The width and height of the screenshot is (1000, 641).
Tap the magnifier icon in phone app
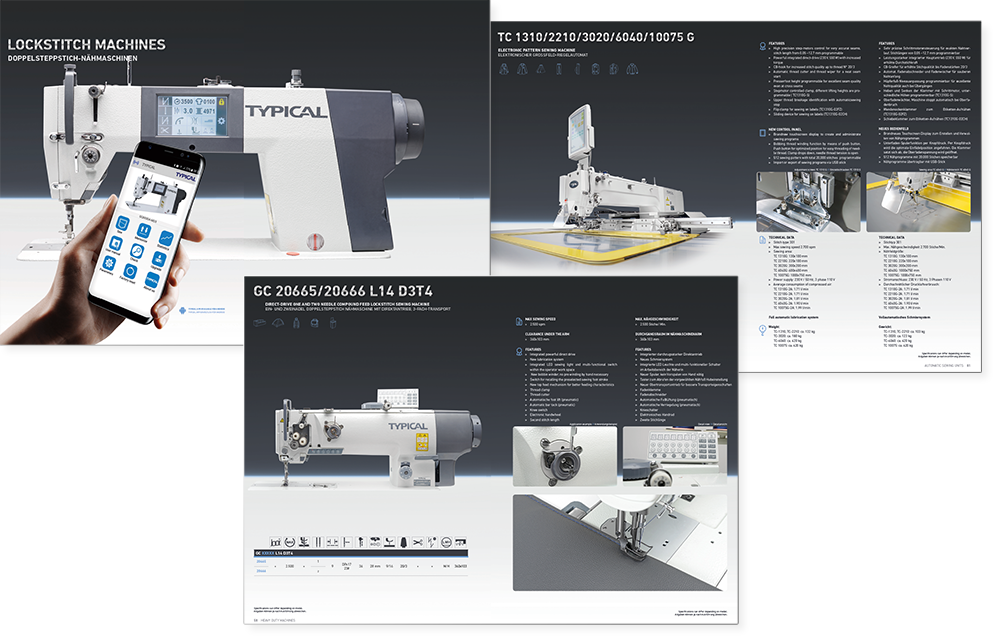pyautogui.click(x=137, y=251)
